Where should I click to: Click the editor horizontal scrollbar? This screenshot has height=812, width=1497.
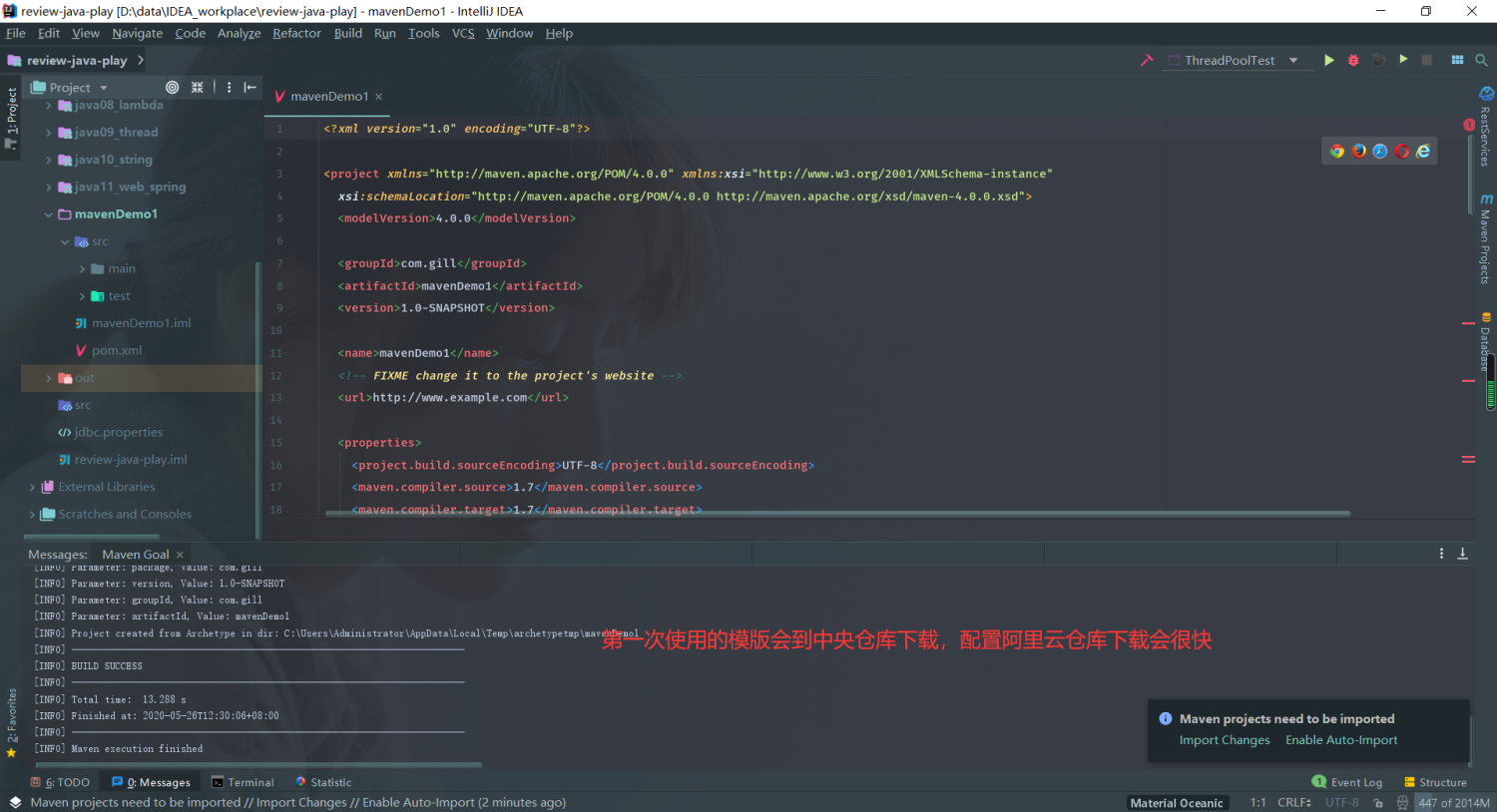(838, 514)
